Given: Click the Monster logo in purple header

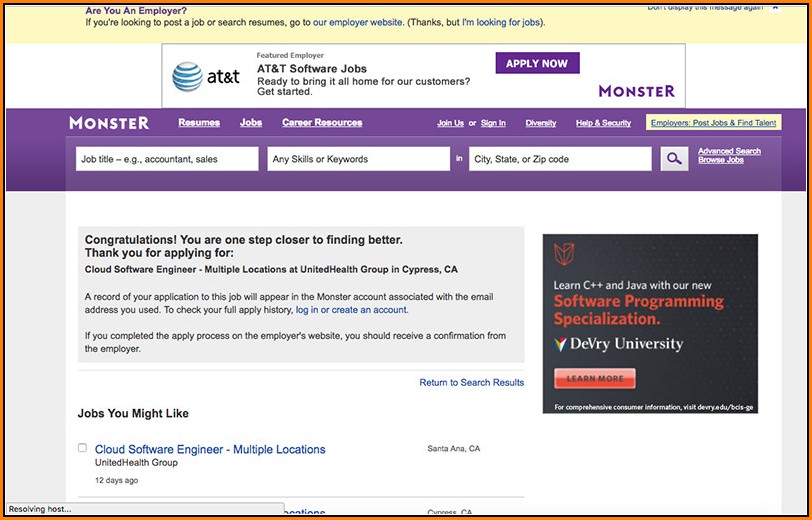Looking at the screenshot, I should 109,123.
